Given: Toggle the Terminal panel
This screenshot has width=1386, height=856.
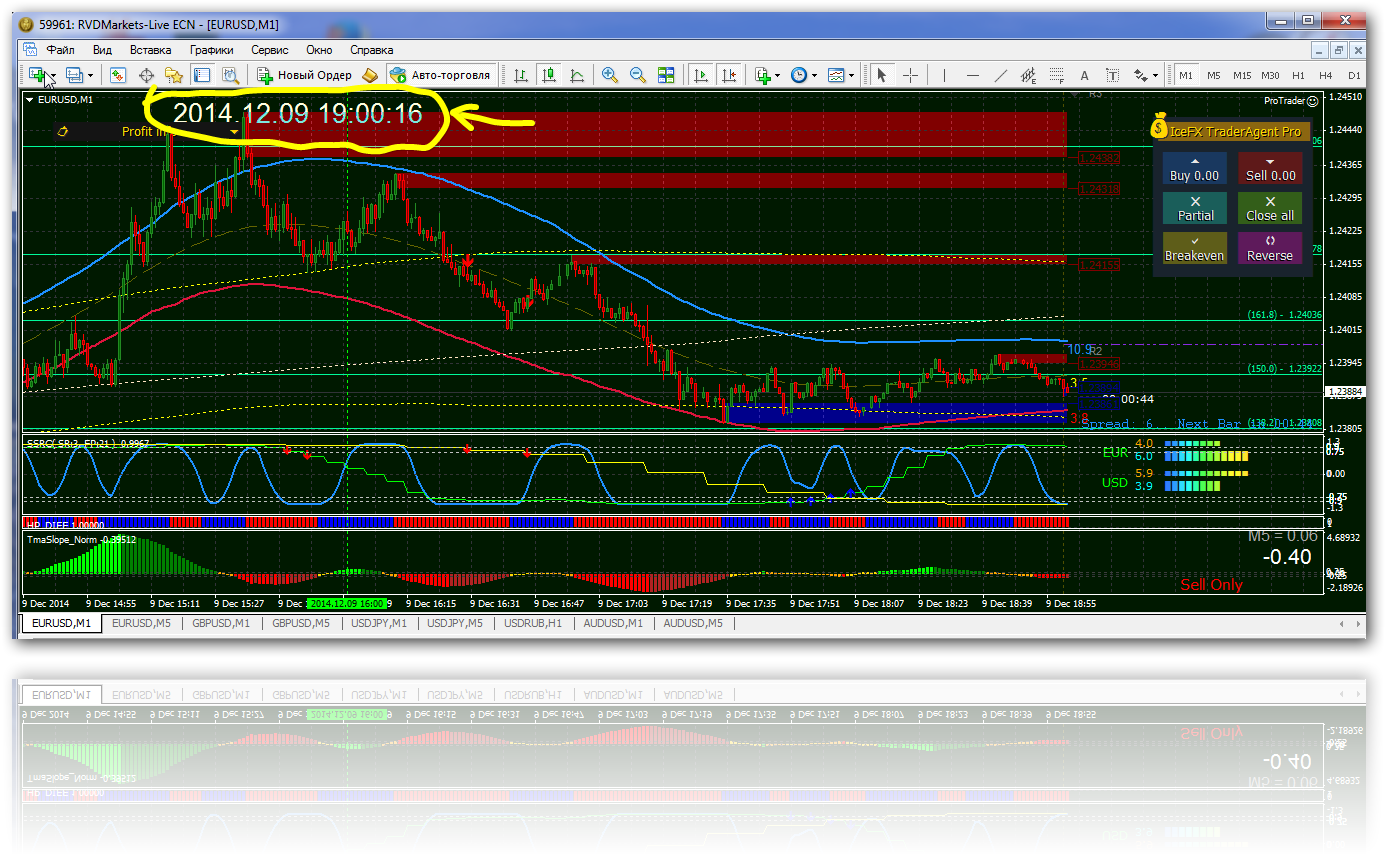Looking at the screenshot, I should [x=202, y=75].
